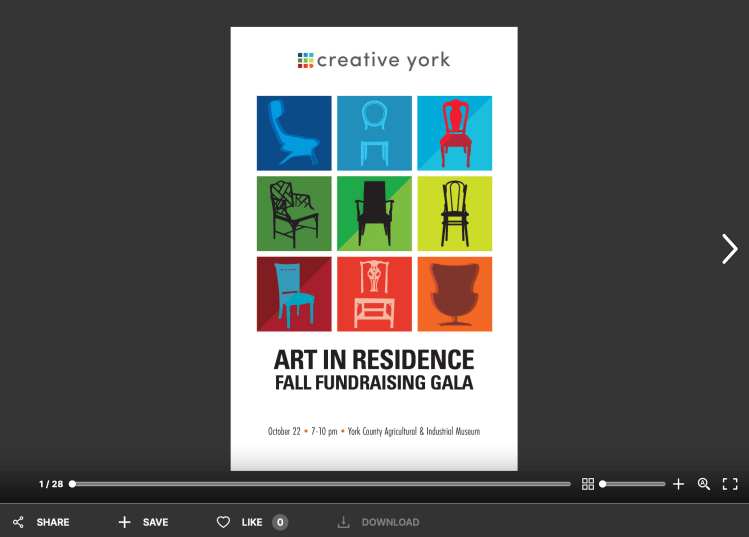Click the LIKE text label
The height and width of the screenshot is (537, 749).
252,522
